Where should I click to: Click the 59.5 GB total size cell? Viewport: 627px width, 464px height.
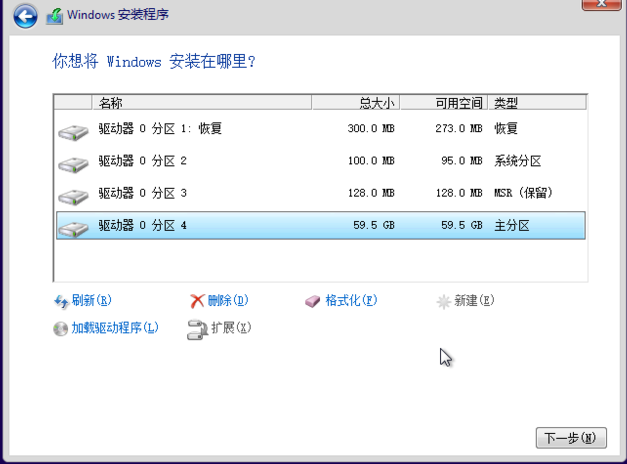tap(374, 225)
